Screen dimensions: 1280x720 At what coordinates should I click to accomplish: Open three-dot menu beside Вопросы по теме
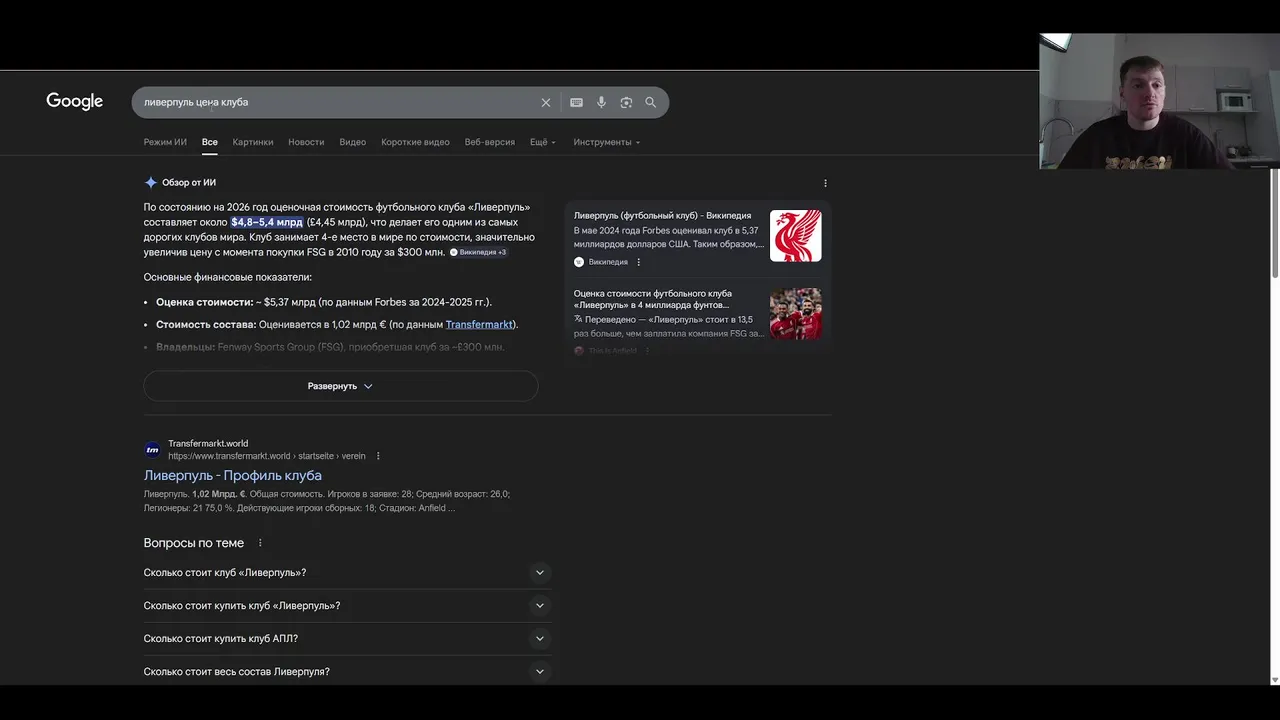[x=260, y=543]
